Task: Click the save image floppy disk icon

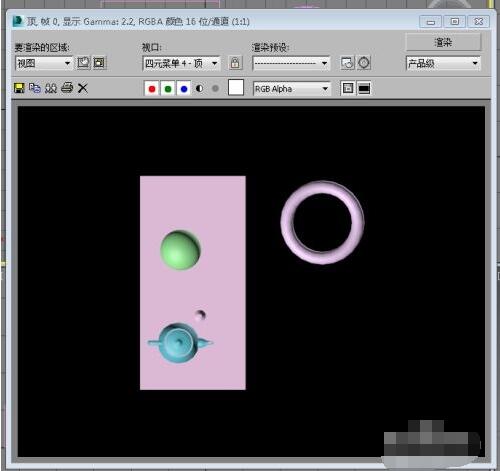Action: click(19, 88)
